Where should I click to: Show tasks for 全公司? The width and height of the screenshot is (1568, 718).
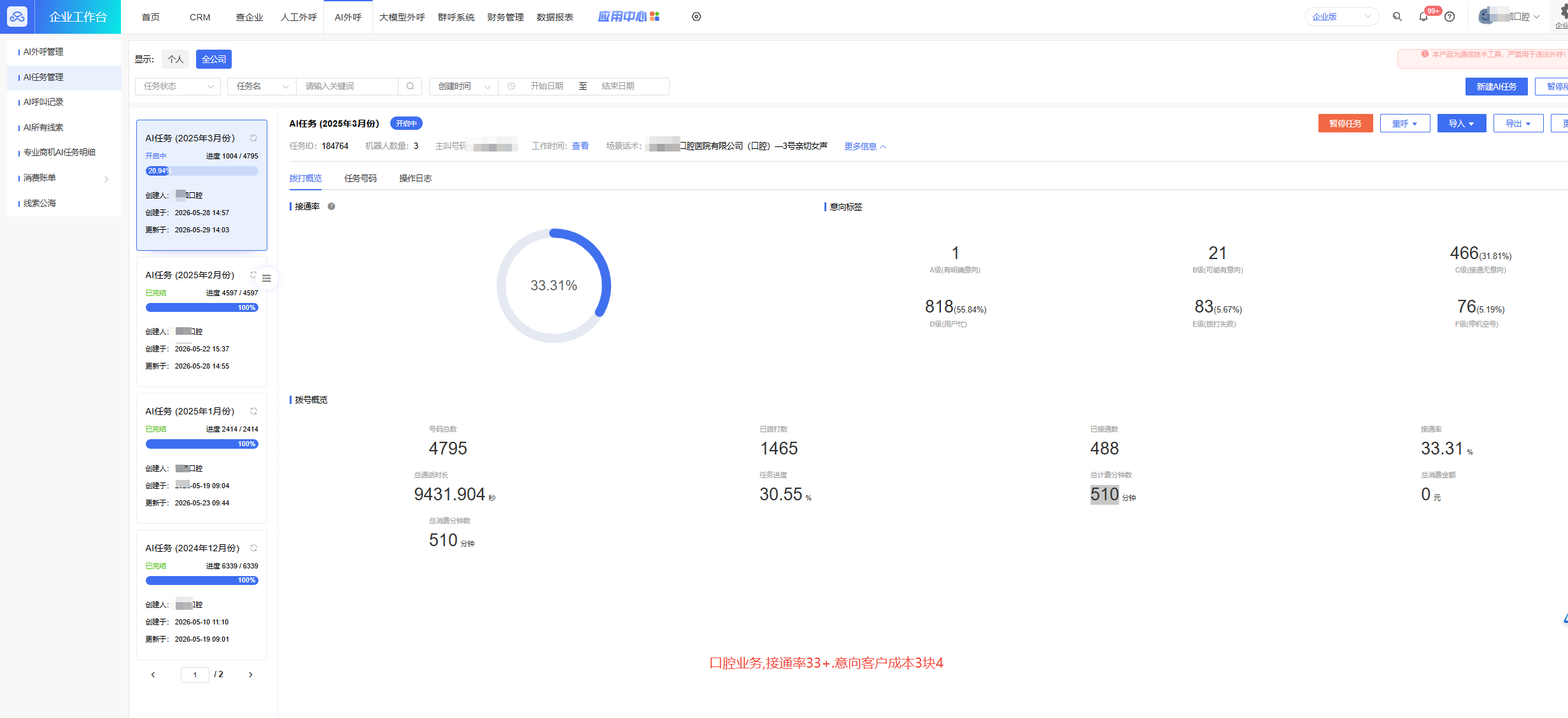(214, 59)
